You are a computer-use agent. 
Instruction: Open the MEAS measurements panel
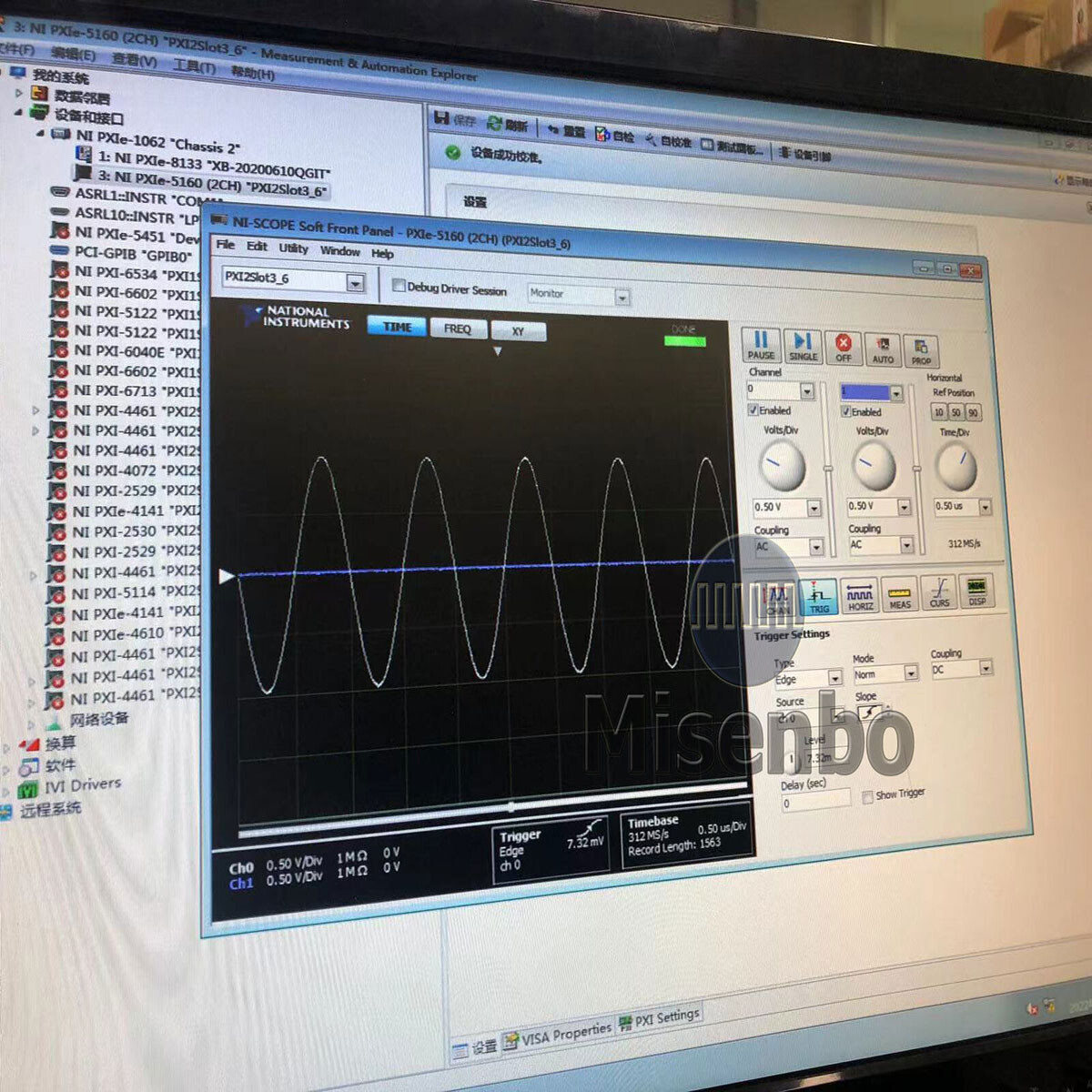900,593
